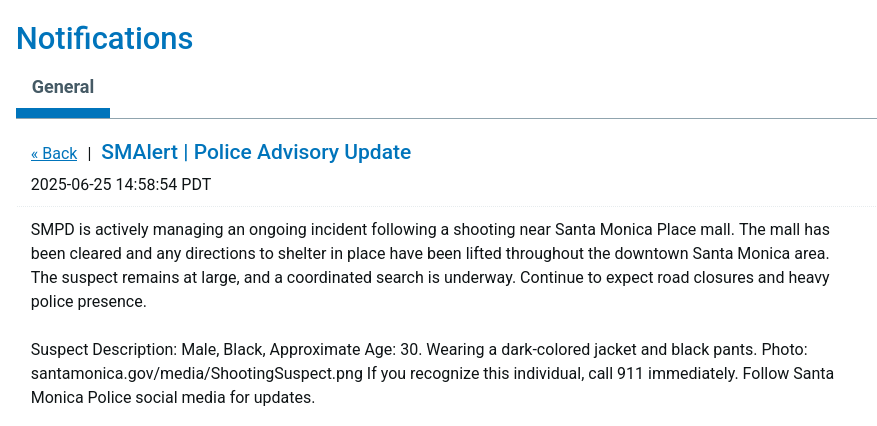Click the 2025-06-25 14:58:54 PDT timestamp

click(121, 184)
